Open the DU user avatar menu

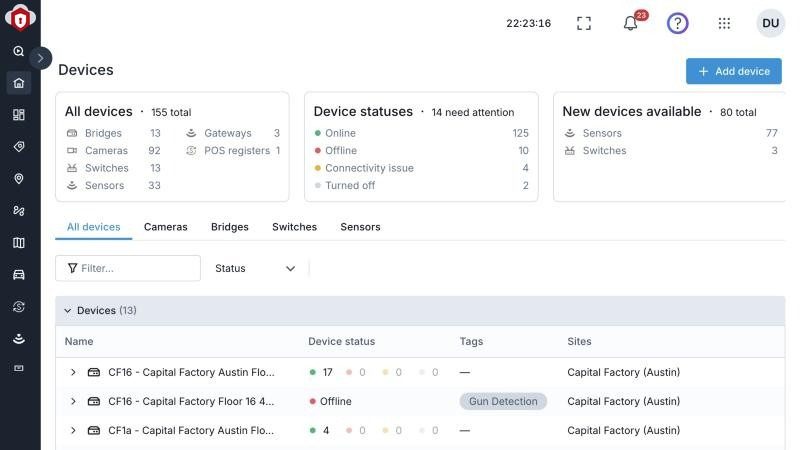point(770,23)
